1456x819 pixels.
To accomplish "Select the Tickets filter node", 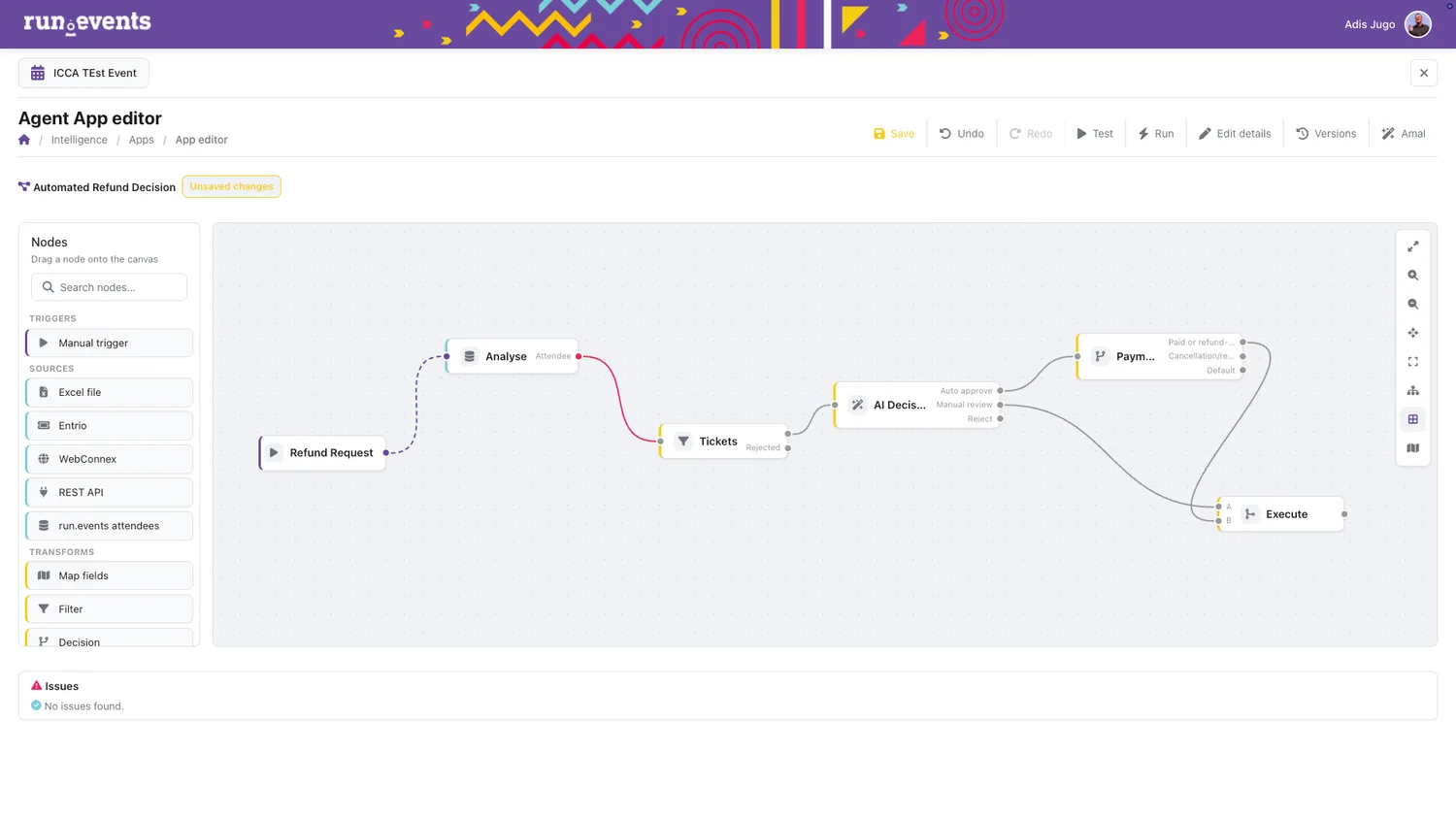I will [x=724, y=442].
